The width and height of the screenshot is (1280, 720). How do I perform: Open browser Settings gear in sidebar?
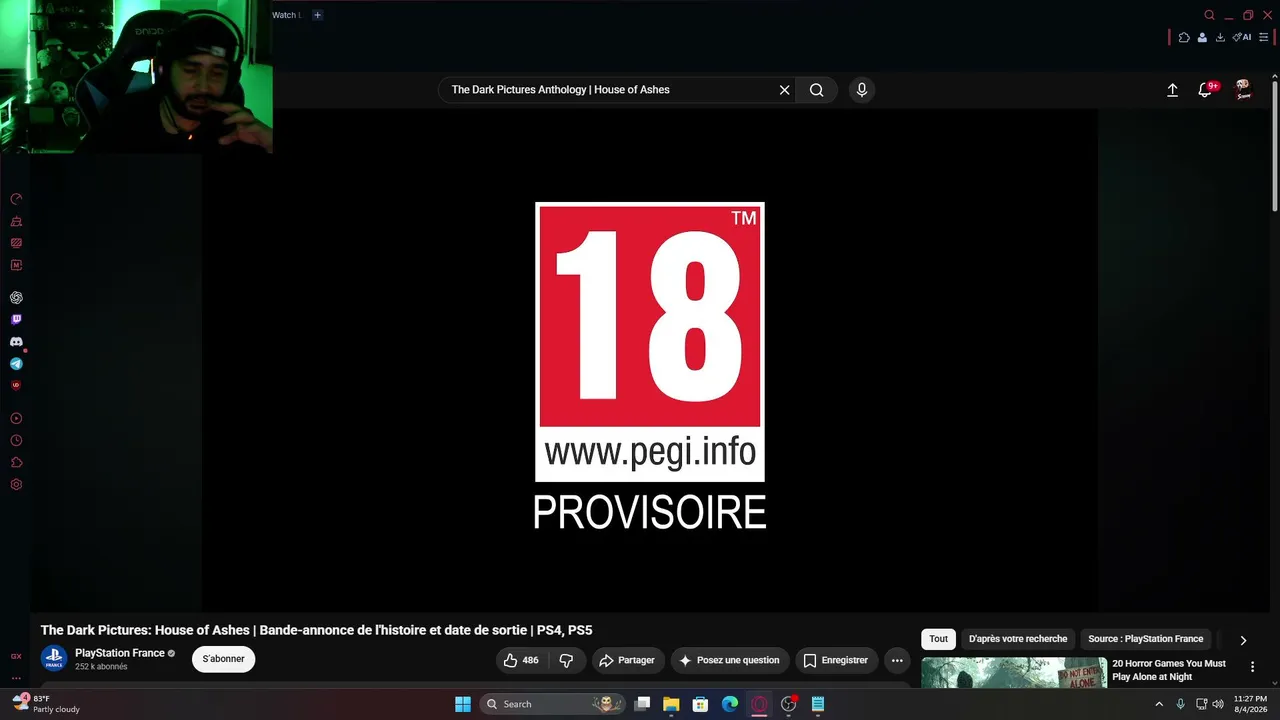16,485
